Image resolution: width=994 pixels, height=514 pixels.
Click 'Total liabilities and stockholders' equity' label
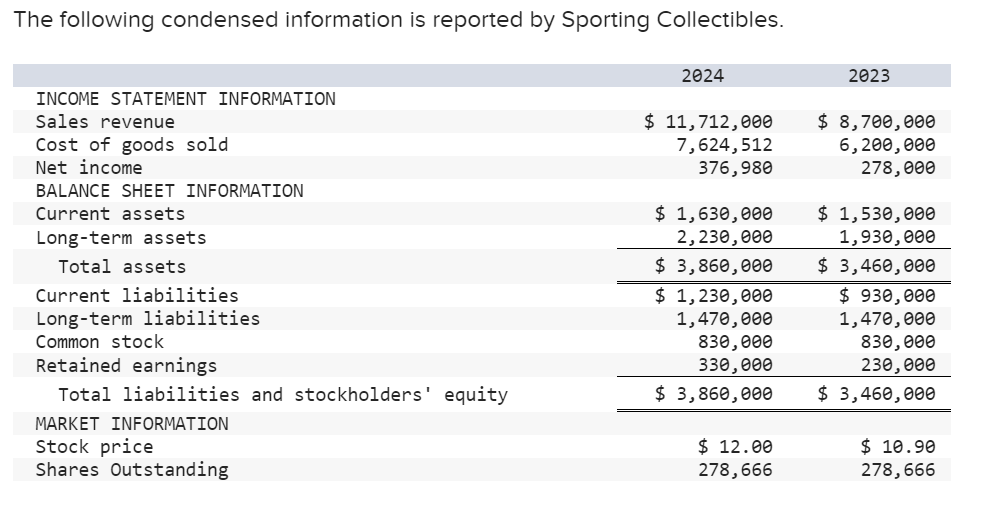(283, 395)
